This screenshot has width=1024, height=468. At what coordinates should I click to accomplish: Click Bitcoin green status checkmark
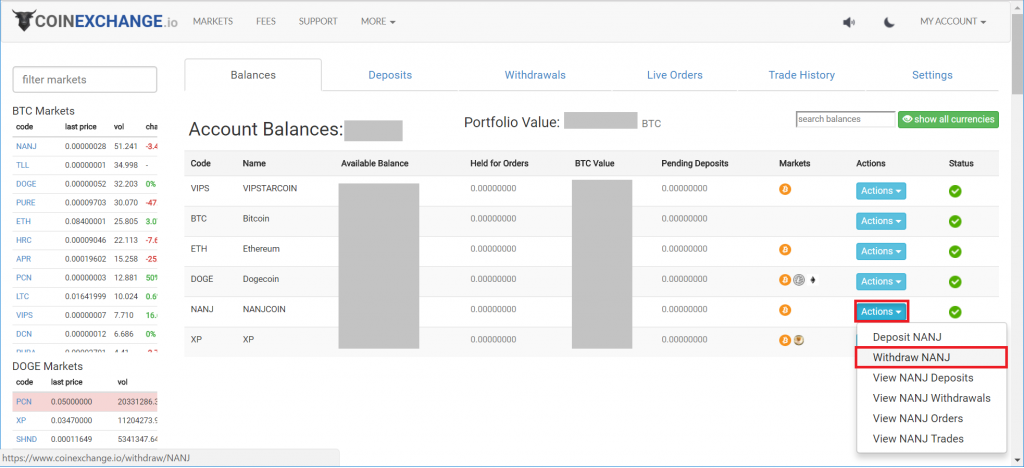click(x=955, y=221)
